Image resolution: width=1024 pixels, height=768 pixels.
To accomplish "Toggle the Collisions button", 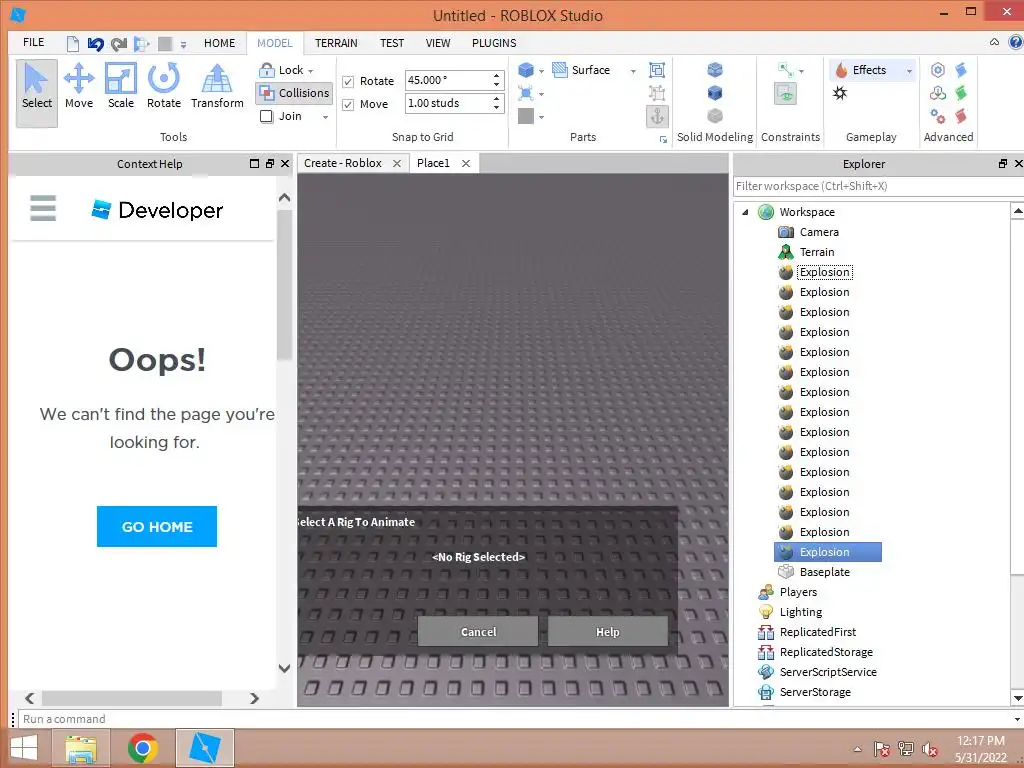I will (294, 93).
